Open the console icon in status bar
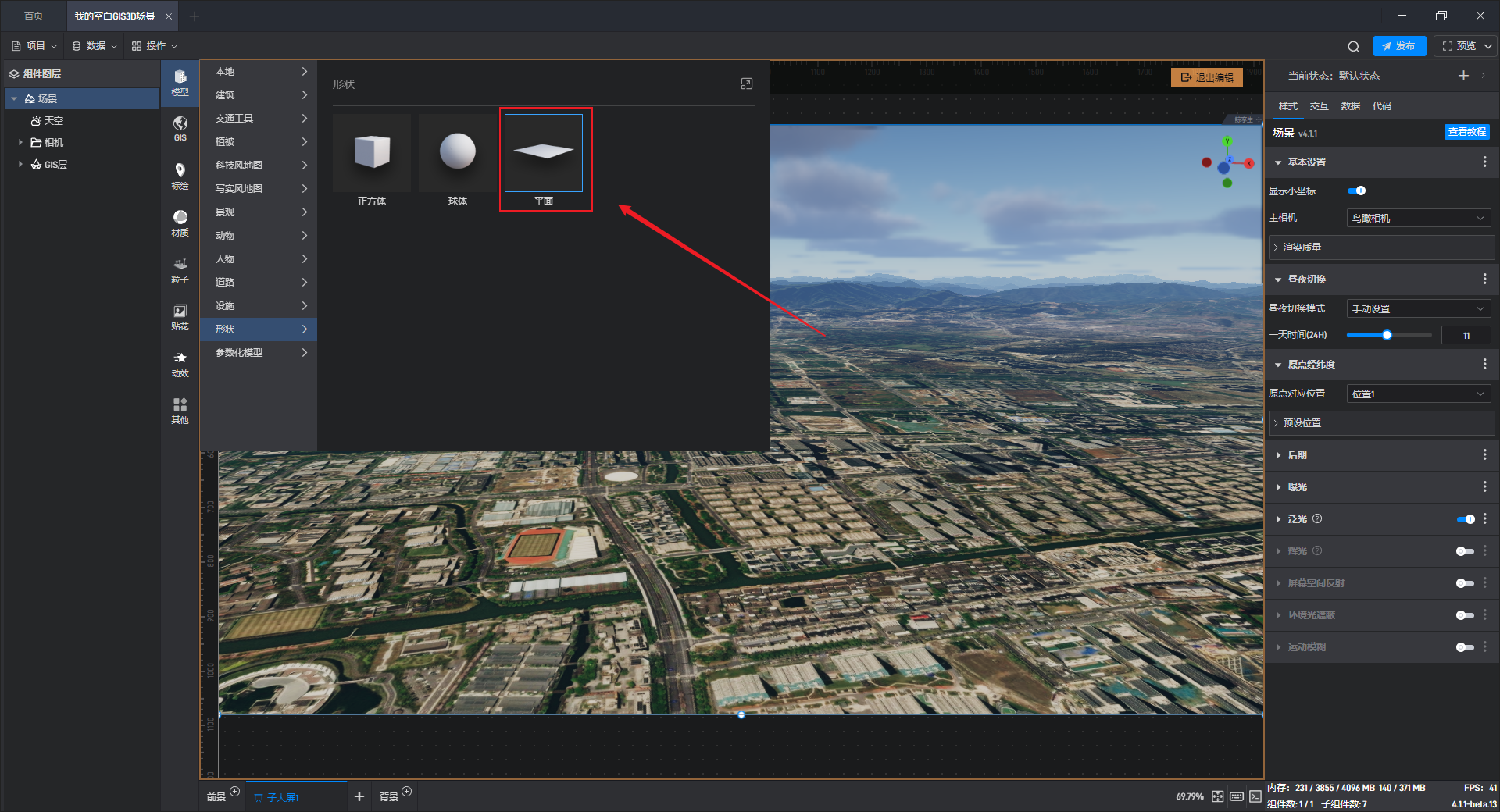This screenshot has height=812, width=1500. [1255, 796]
